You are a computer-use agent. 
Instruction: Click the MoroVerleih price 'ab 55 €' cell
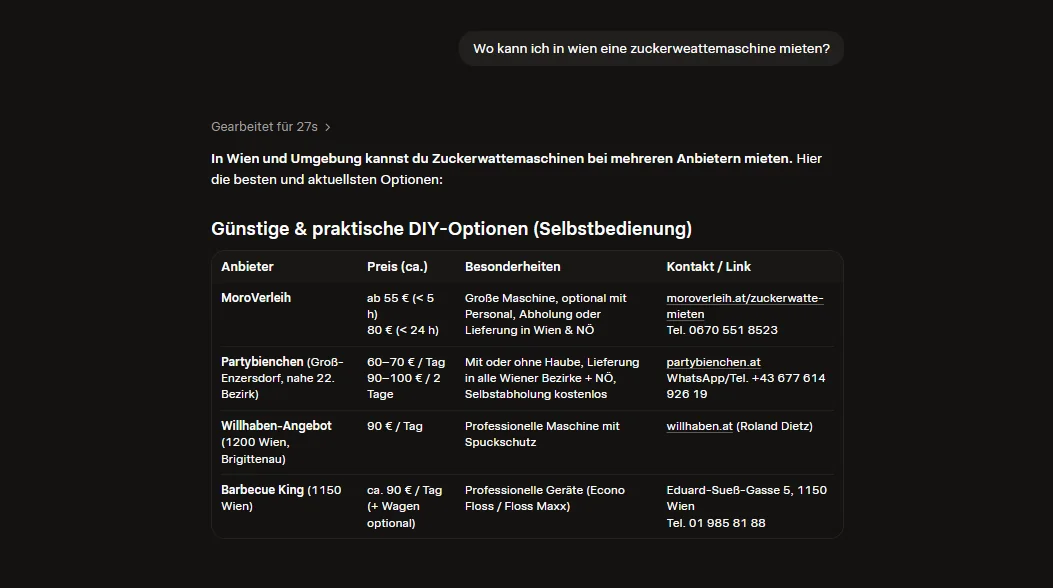pos(402,314)
